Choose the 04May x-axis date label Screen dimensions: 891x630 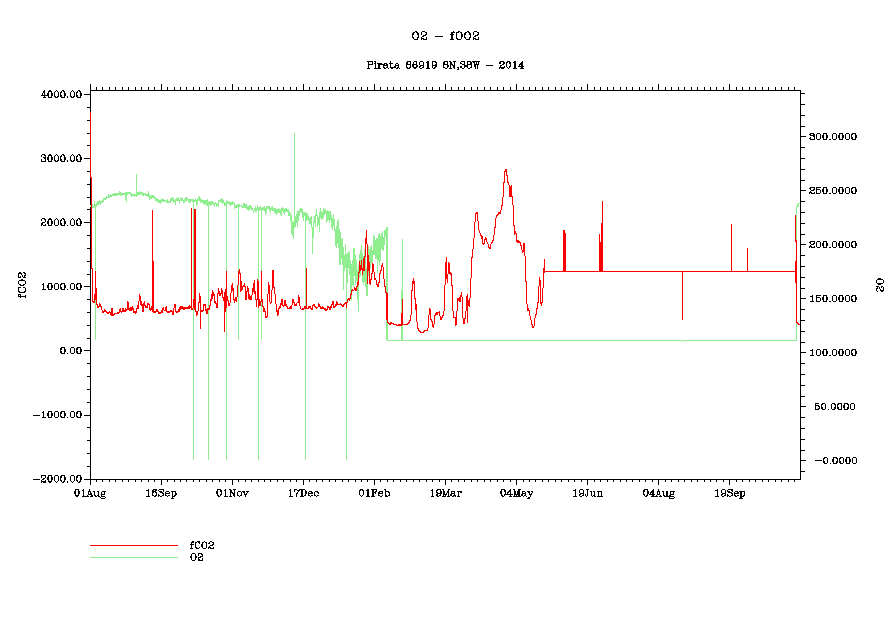click(516, 493)
